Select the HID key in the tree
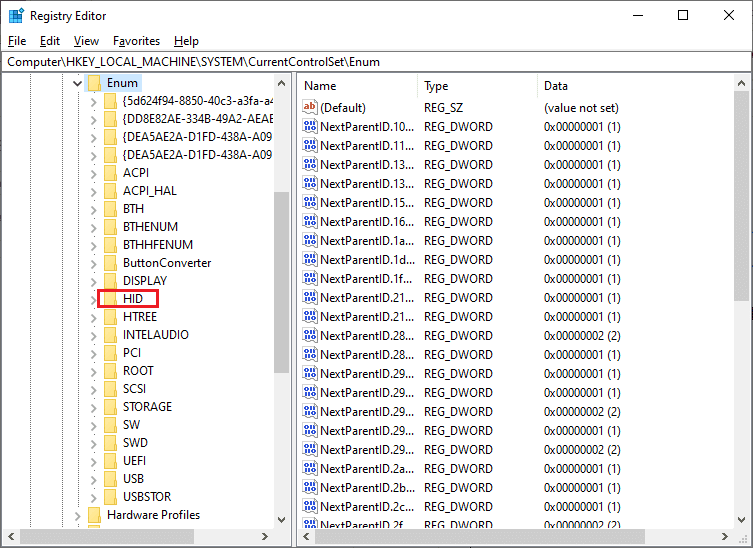This screenshot has width=753, height=548. pyautogui.click(x=133, y=299)
